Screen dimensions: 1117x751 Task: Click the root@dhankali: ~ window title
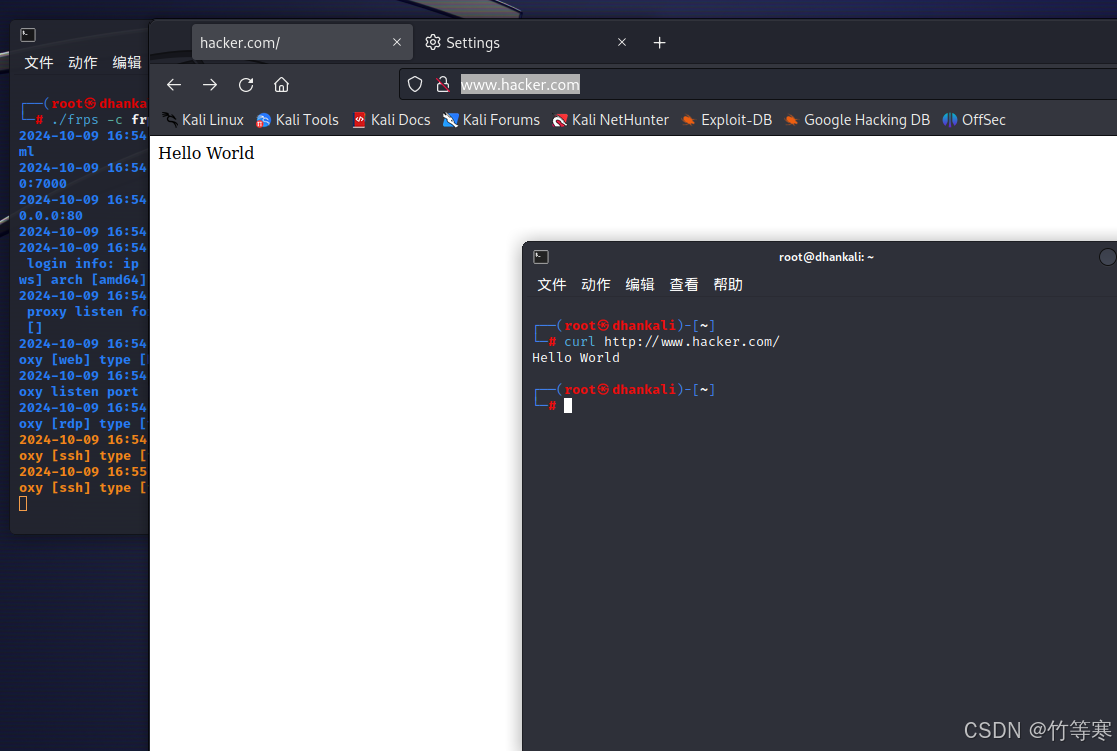click(x=826, y=257)
